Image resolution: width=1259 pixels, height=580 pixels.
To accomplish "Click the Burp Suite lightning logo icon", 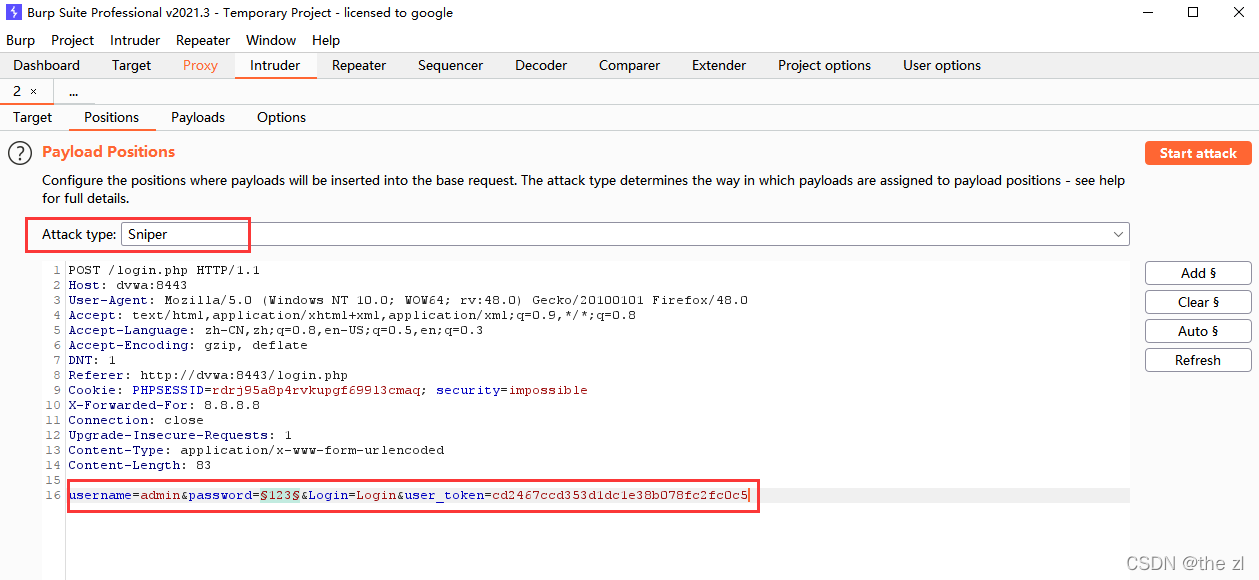I will coord(14,13).
